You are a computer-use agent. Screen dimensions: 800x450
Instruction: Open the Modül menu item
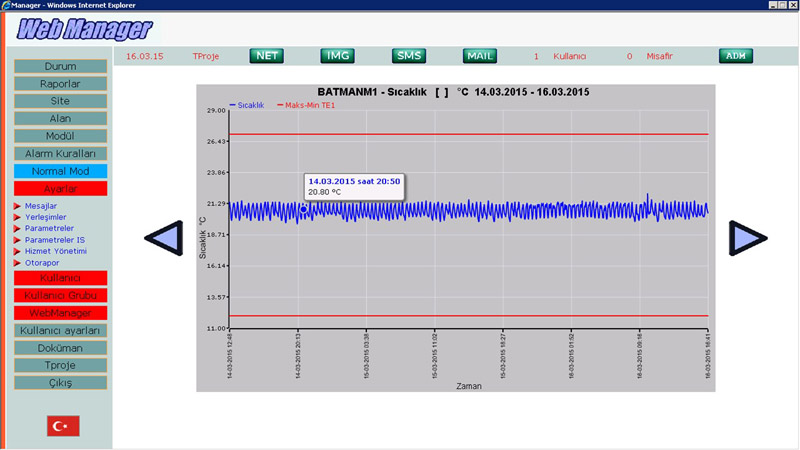click(60, 136)
